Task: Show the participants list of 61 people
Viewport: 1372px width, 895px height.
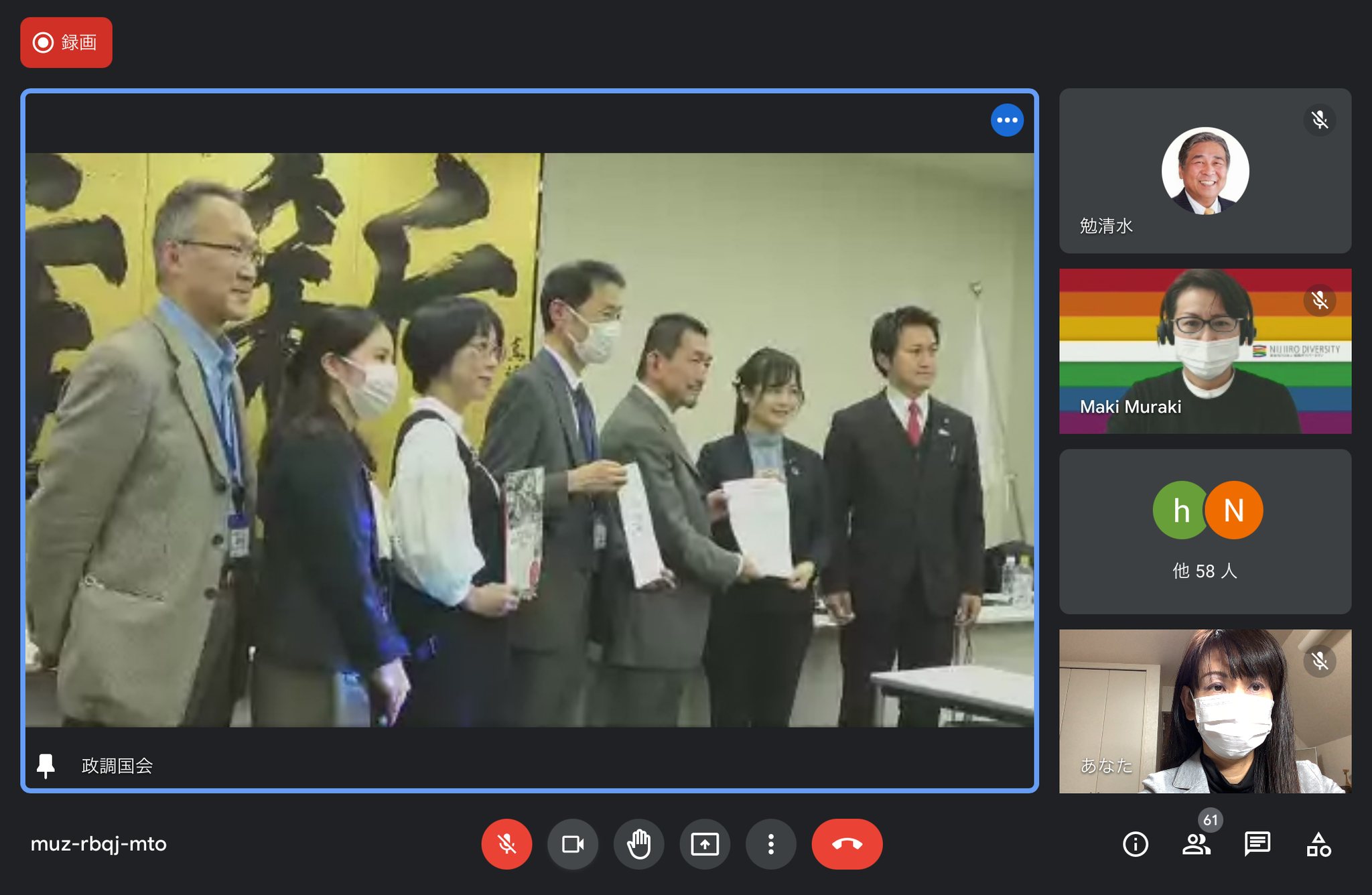Action: [1196, 844]
